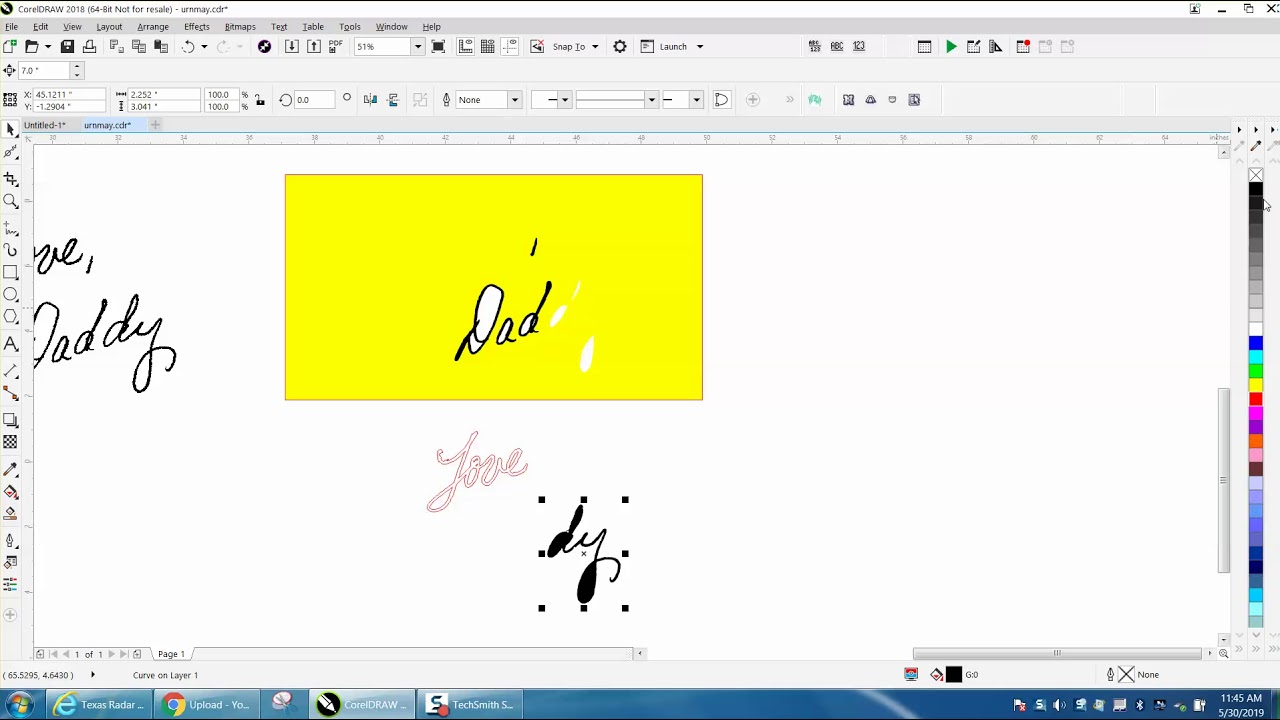The image size is (1280, 720).
Task: Click the Export icon
Action: point(313,46)
